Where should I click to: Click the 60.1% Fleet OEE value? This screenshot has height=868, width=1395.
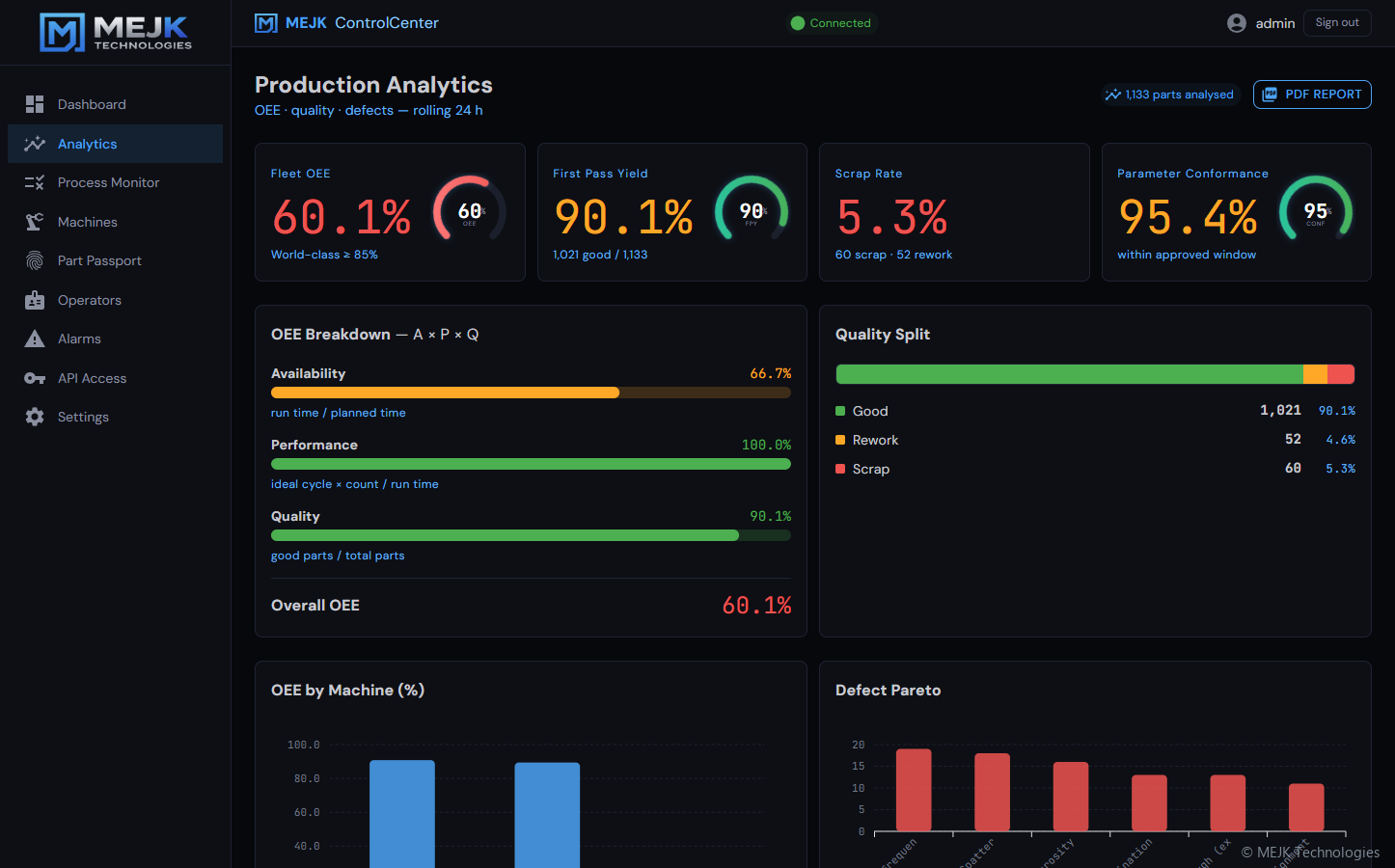click(x=342, y=217)
